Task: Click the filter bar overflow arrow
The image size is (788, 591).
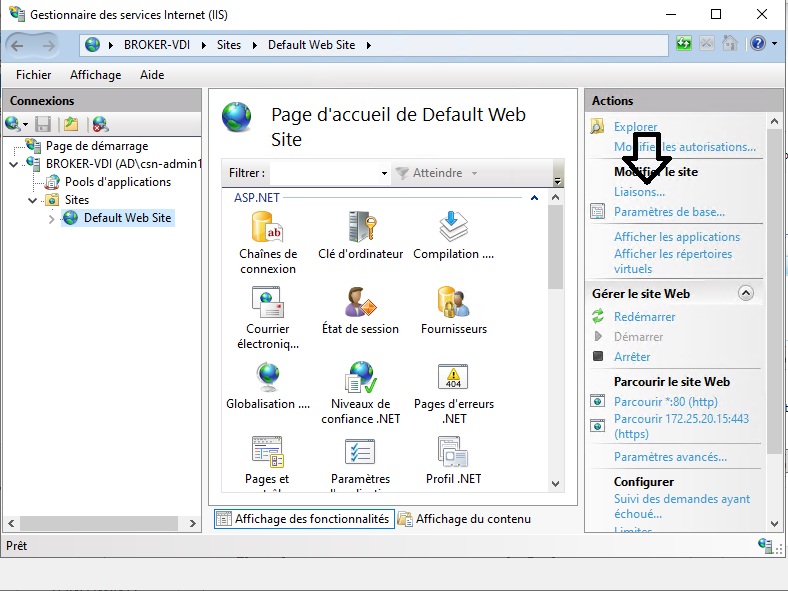Action: 557,180
